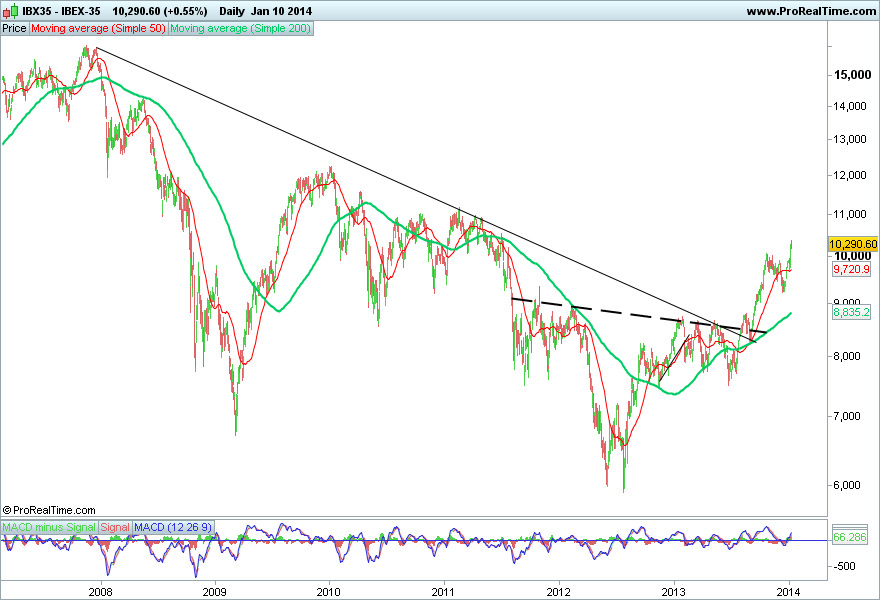Click the 2009 year label on time axis
Screen dimensions: 880x600
click(x=214, y=592)
